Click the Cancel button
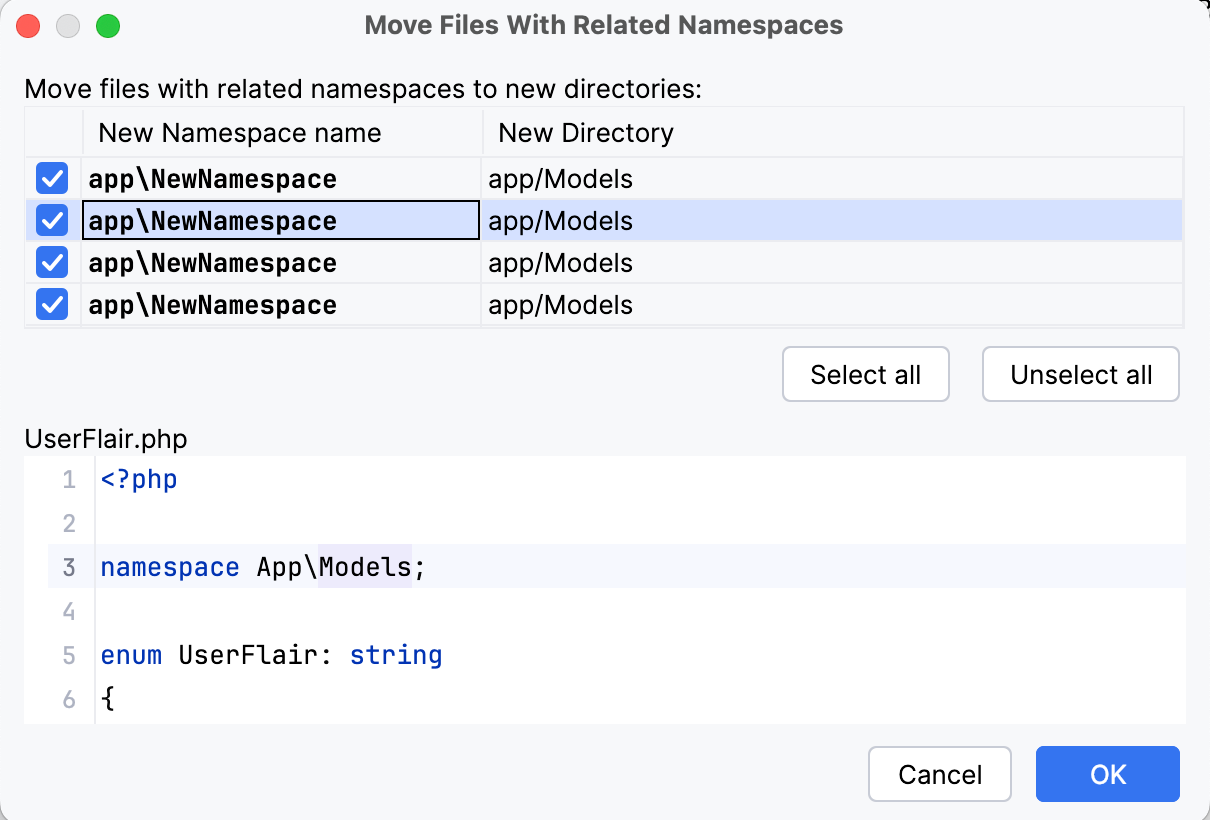 pyautogui.click(x=939, y=774)
